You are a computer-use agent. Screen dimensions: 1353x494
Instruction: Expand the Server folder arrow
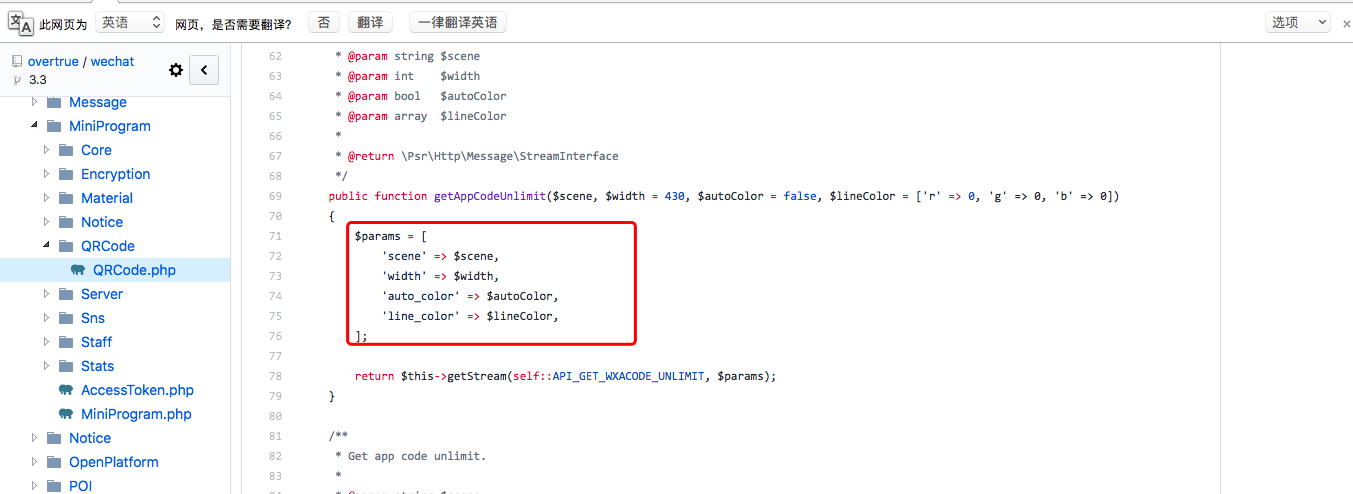click(x=47, y=294)
